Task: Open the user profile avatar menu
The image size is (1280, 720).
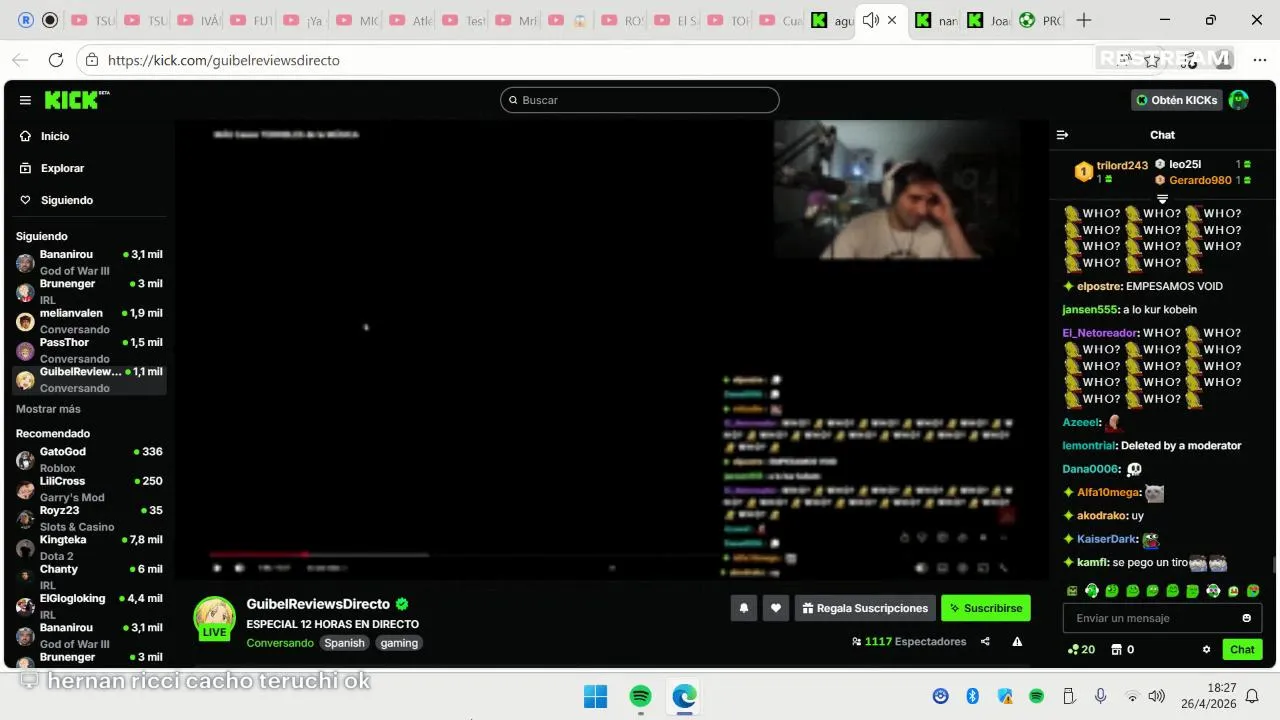Action: coord(1239,100)
